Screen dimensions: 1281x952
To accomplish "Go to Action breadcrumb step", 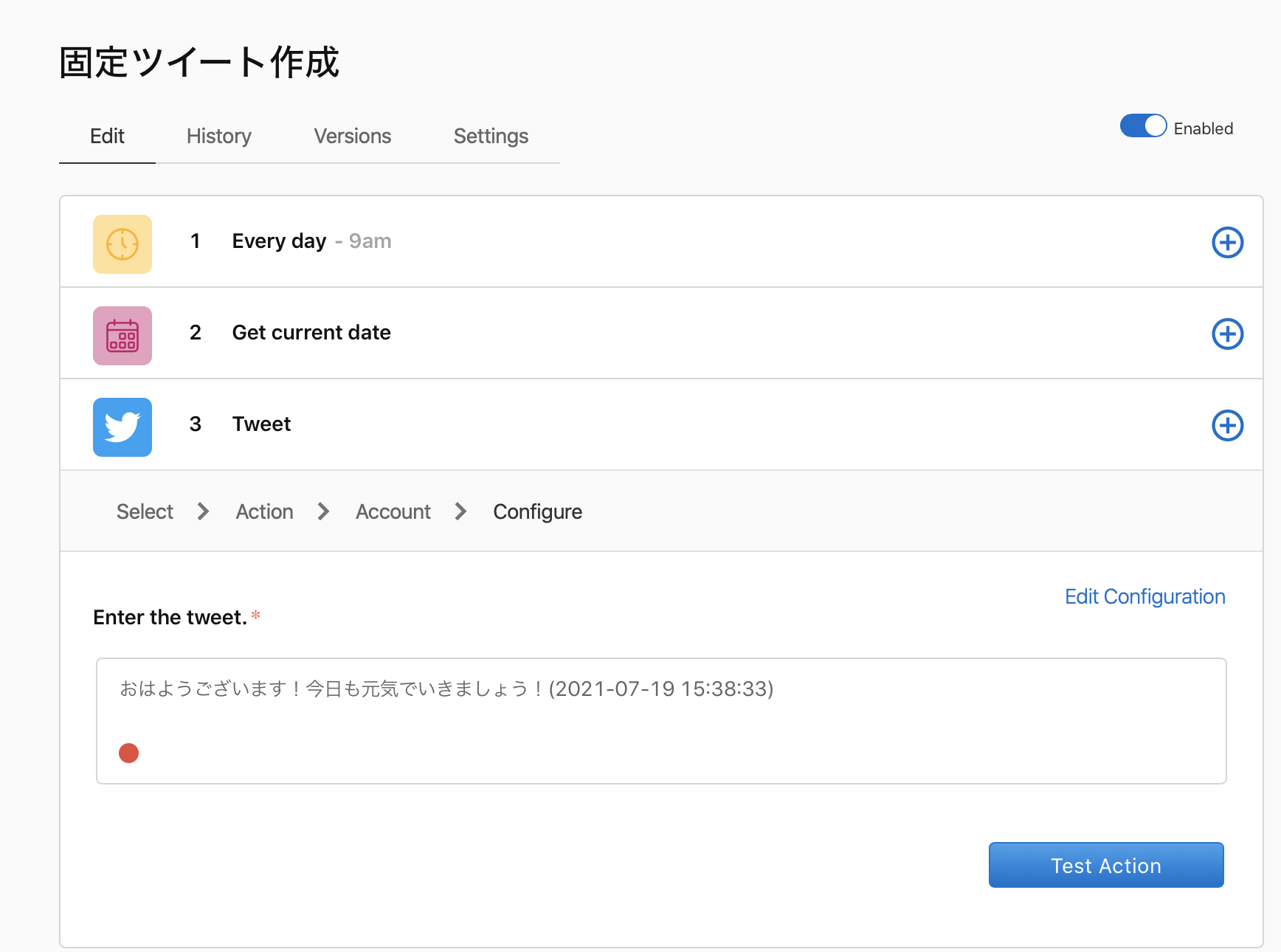I will click(x=264, y=512).
